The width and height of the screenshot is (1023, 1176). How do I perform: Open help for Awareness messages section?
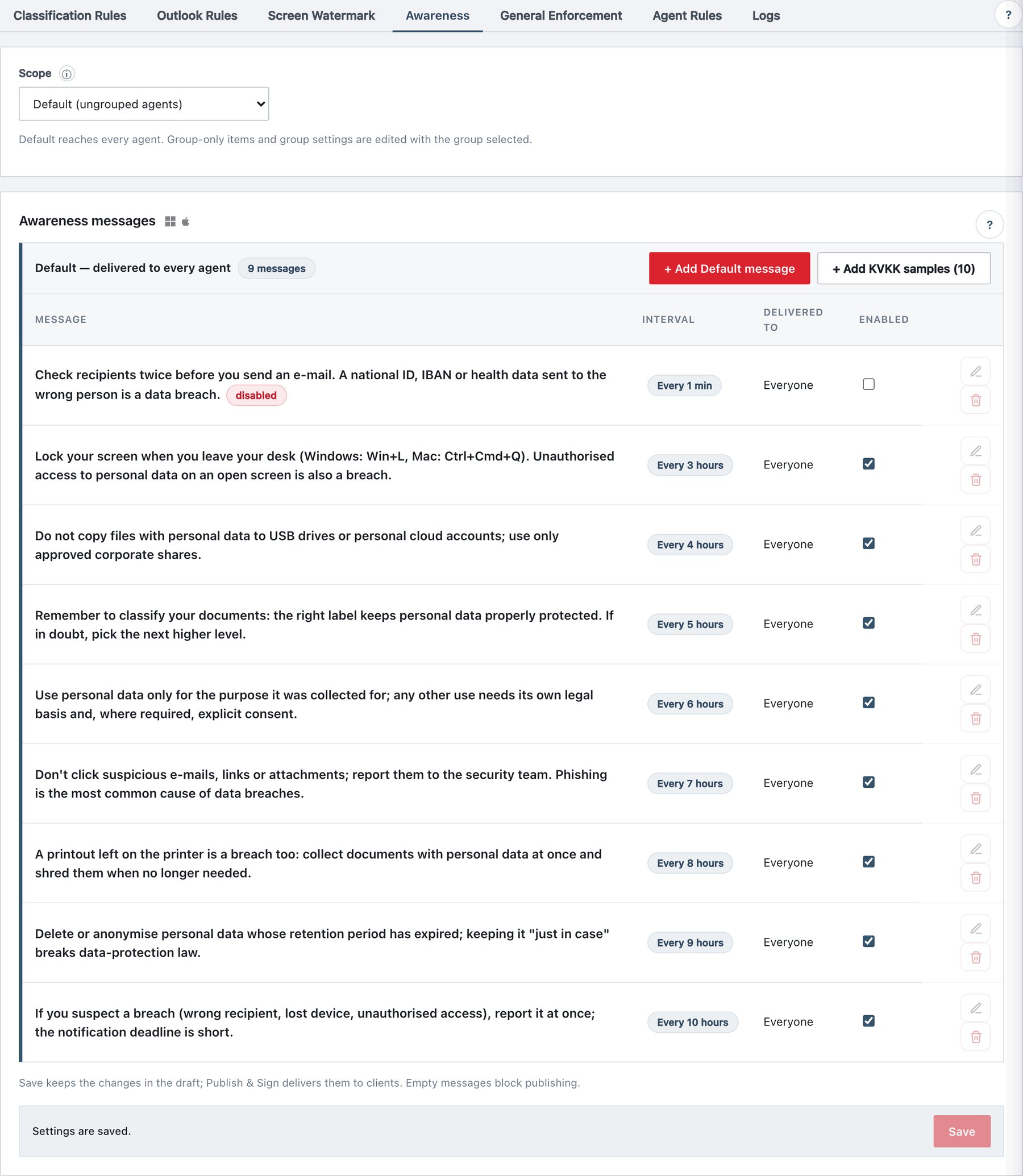pos(989,225)
